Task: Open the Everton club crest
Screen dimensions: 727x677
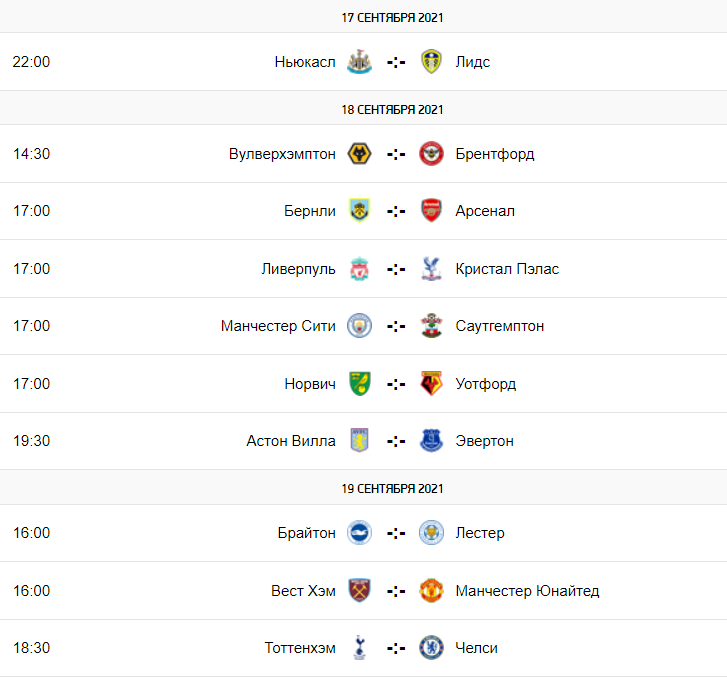Action: pos(431,441)
